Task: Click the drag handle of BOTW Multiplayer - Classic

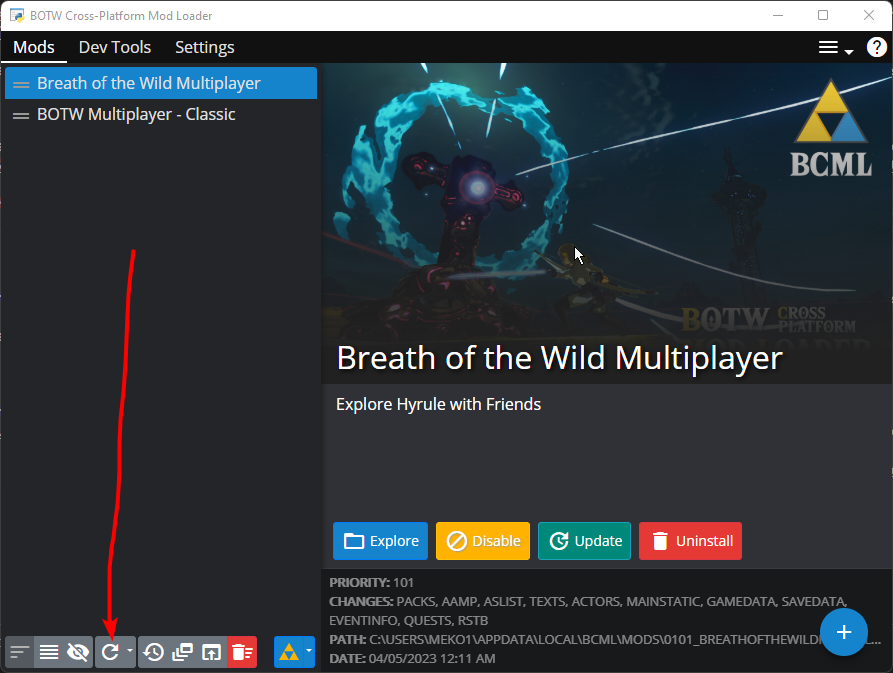Action: point(21,116)
